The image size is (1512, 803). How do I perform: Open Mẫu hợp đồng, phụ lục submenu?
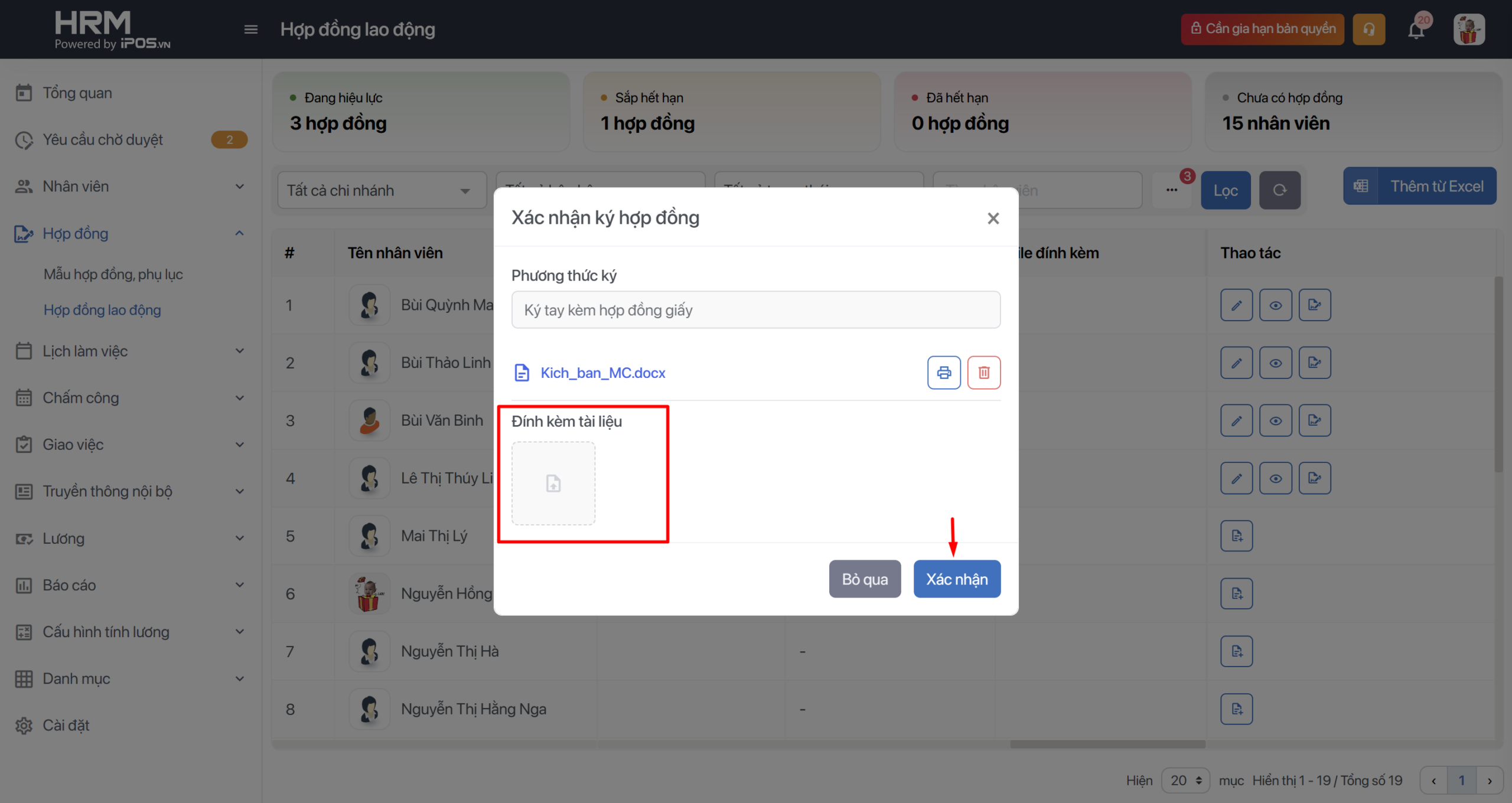click(x=113, y=275)
